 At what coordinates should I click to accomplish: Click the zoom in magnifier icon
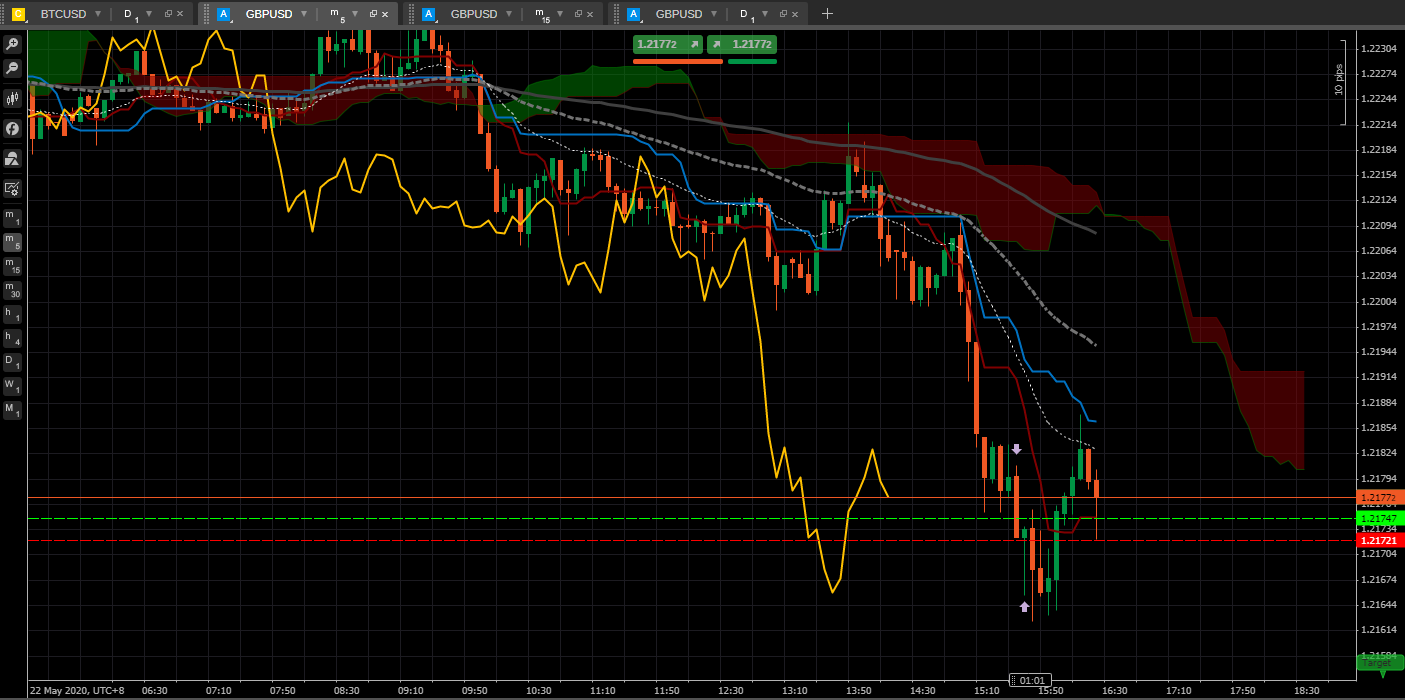13,45
